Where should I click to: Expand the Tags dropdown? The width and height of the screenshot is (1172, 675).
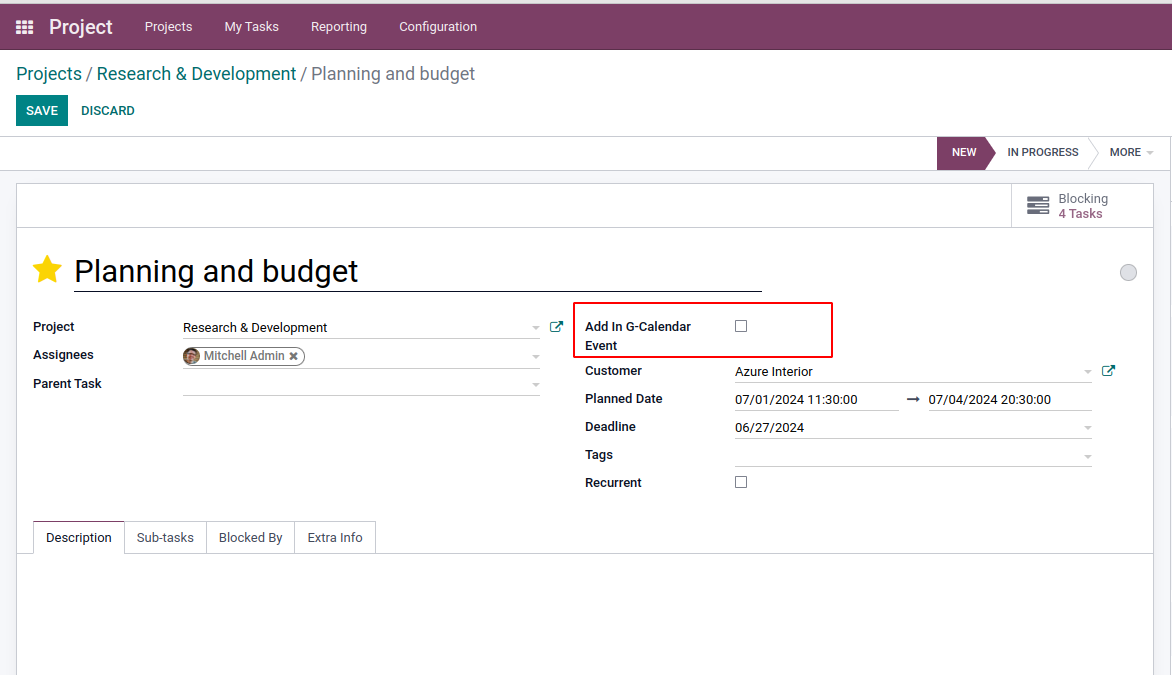tap(1087, 456)
